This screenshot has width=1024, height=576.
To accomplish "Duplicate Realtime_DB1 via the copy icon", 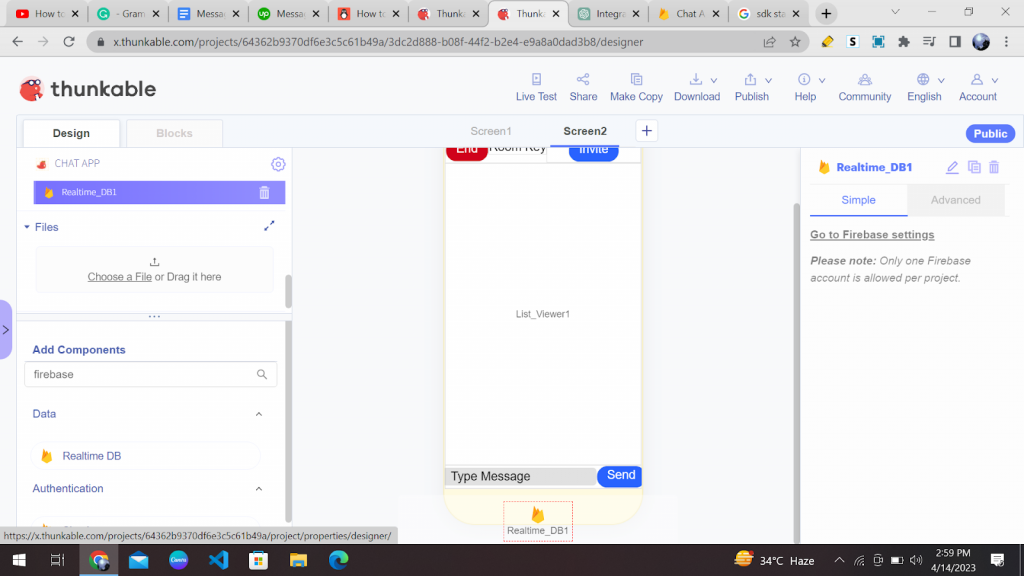I will click(973, 167).
